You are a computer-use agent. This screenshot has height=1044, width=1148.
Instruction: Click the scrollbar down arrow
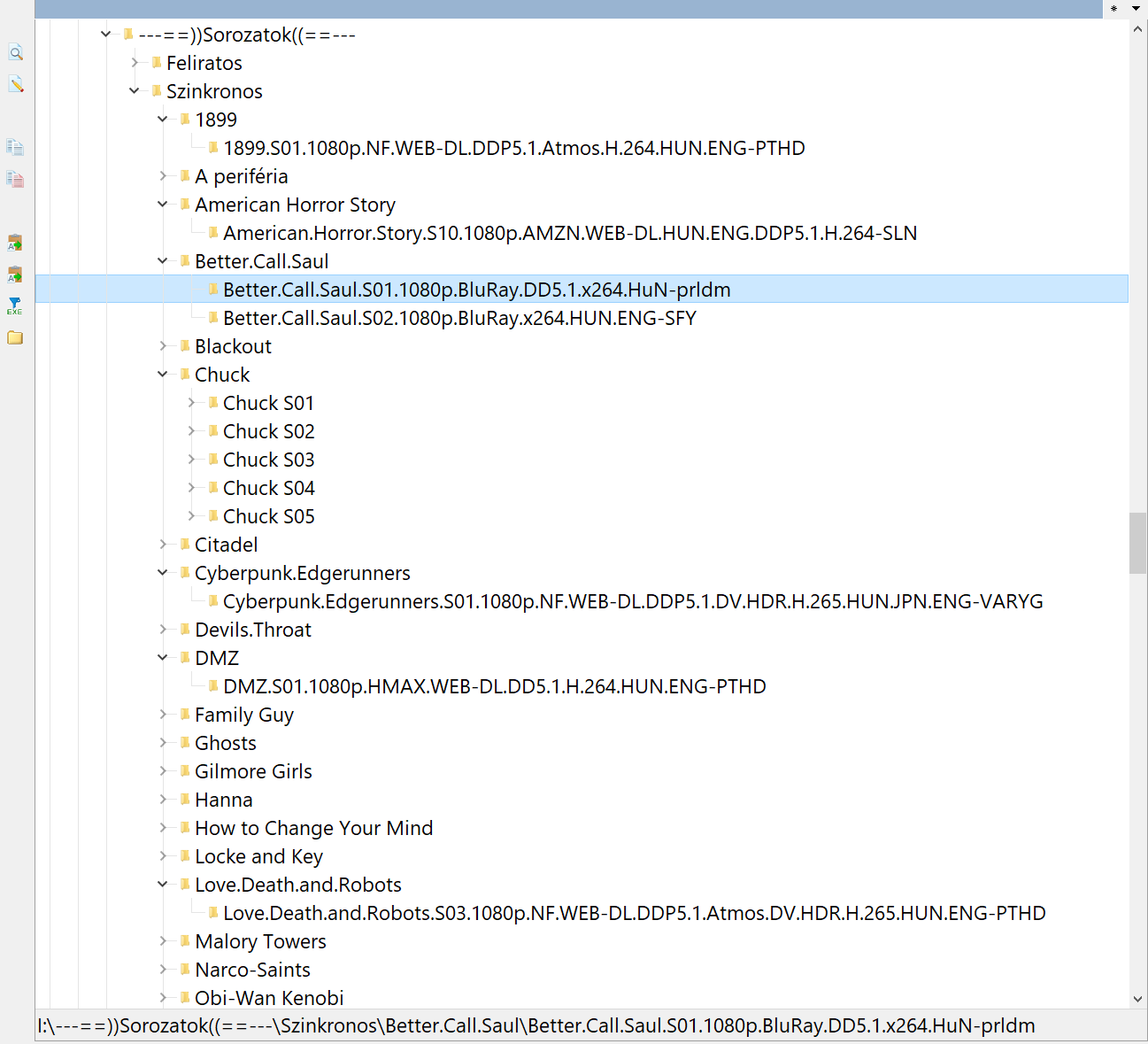tap(1138, 999)
